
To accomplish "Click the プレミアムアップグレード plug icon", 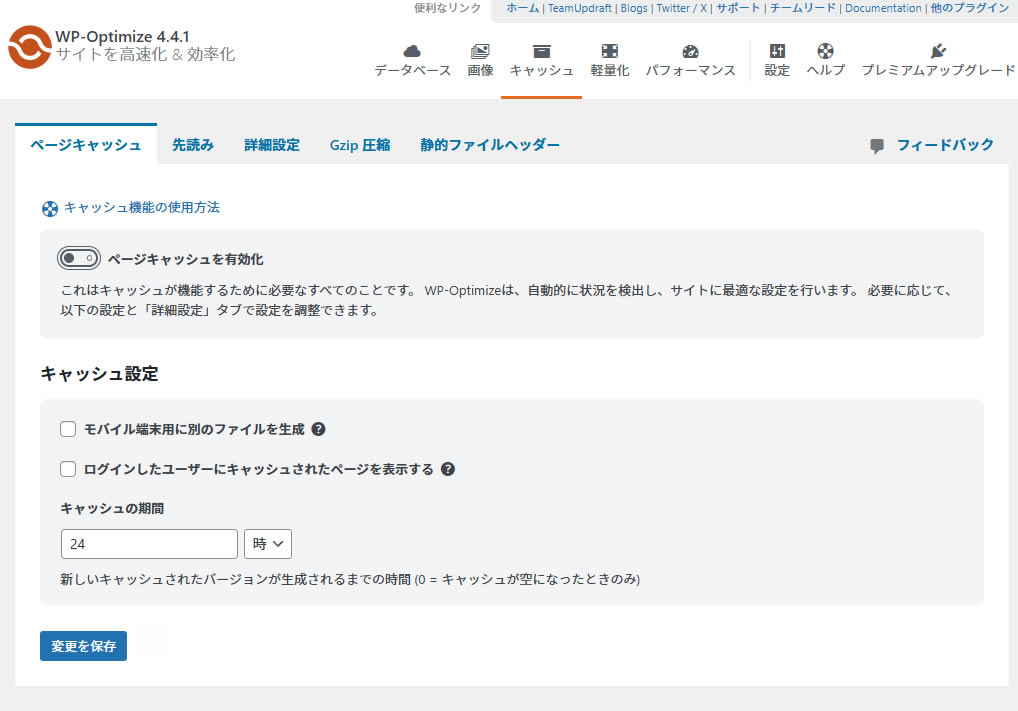I will (937, 52).
